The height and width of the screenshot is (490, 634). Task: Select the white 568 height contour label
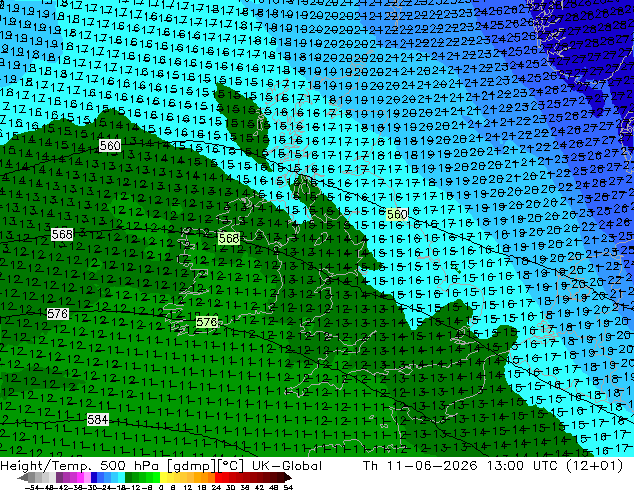tap(62, 234)
